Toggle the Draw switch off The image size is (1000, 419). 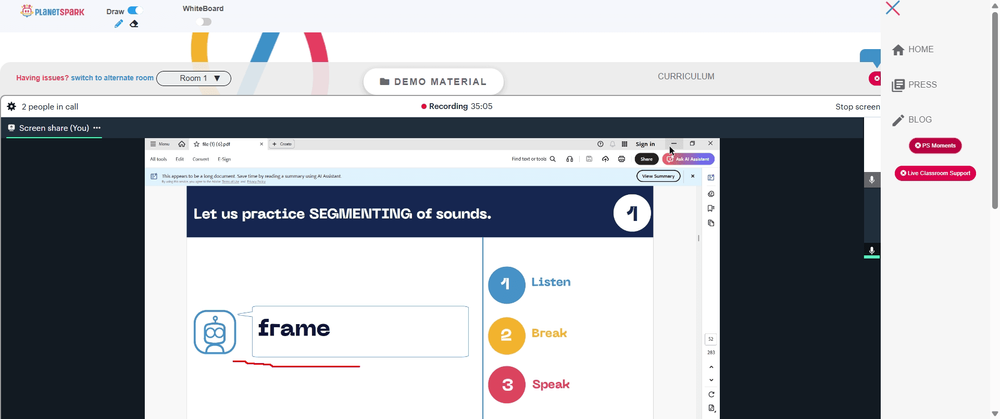tap(134, 10)
